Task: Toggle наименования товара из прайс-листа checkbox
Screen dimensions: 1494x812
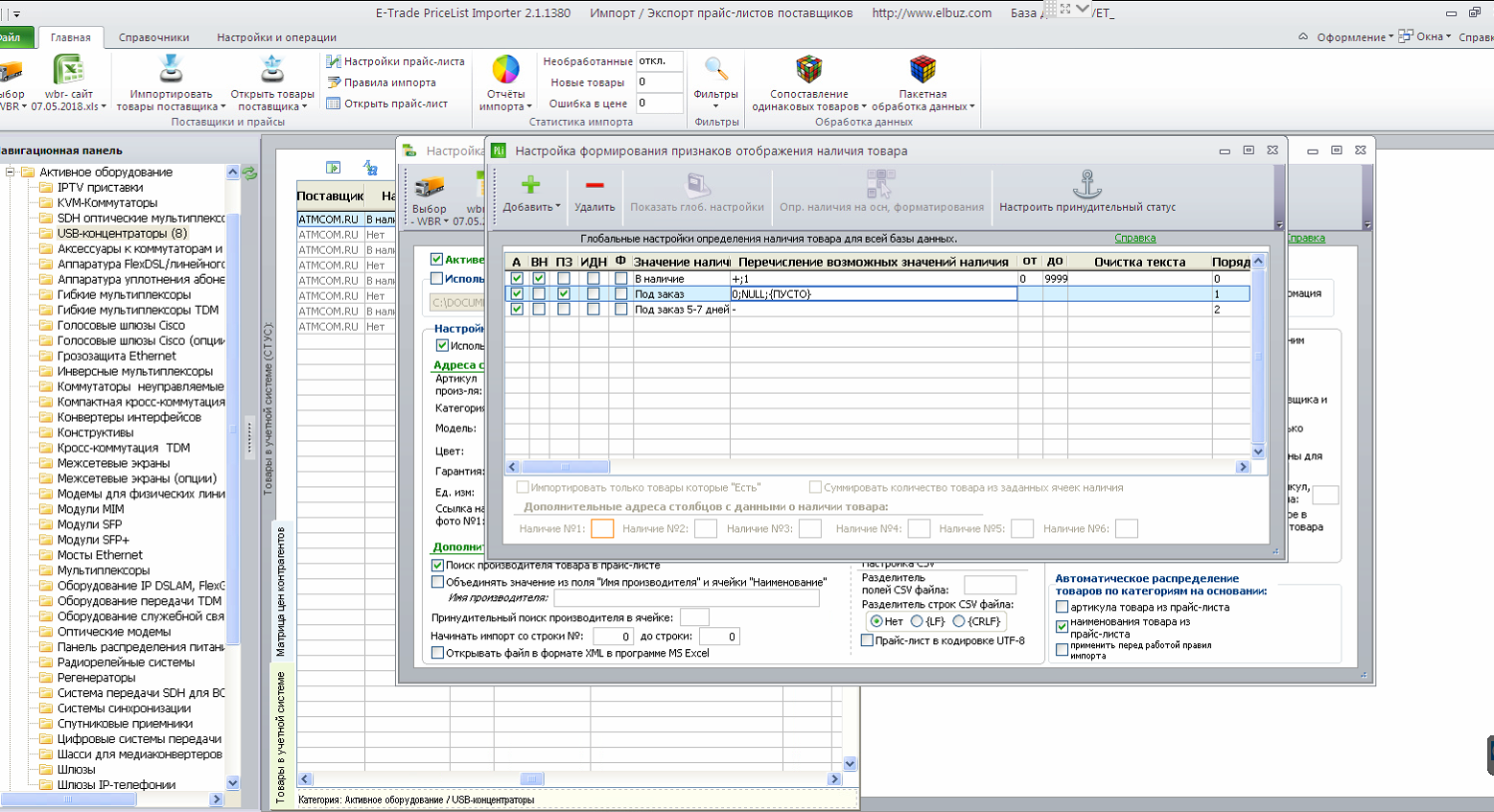Action: pos(1062,627)
